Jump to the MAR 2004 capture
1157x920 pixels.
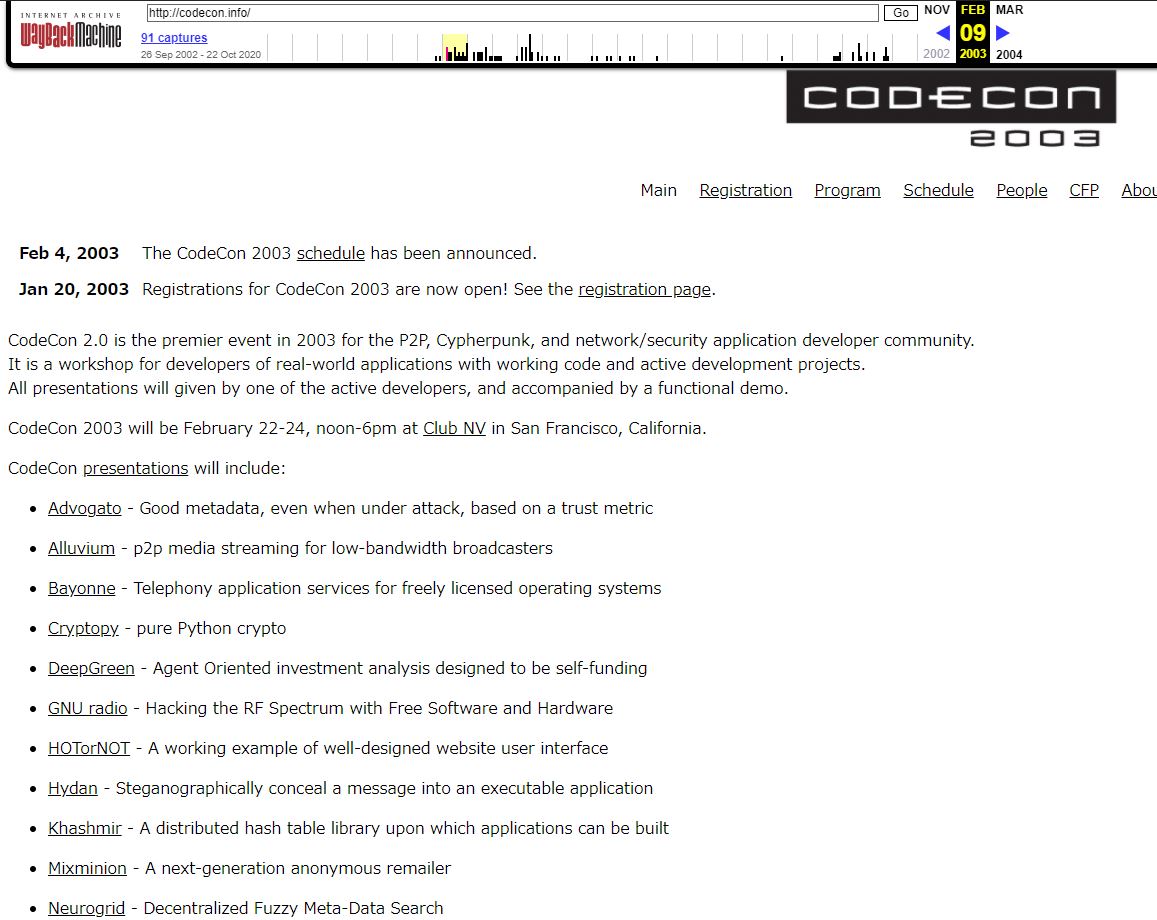tap(1009, 10)
